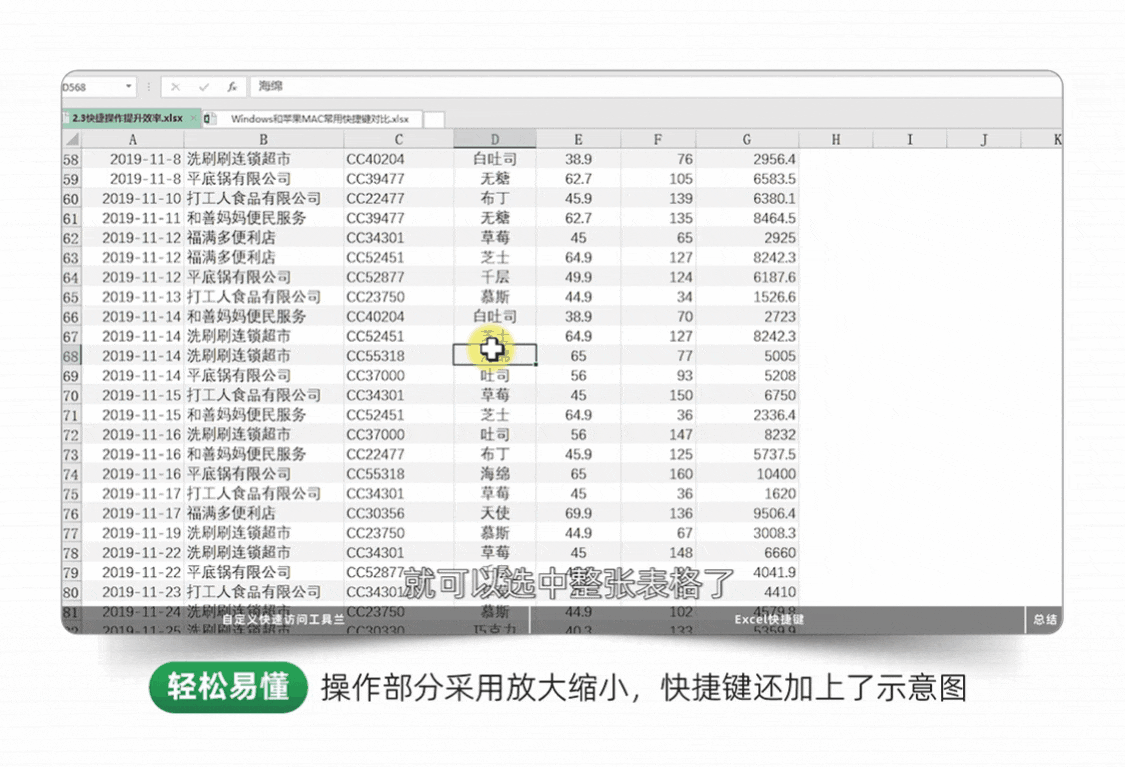
Task: Click the formula bar containing 海绵
Action: point(655,86)
